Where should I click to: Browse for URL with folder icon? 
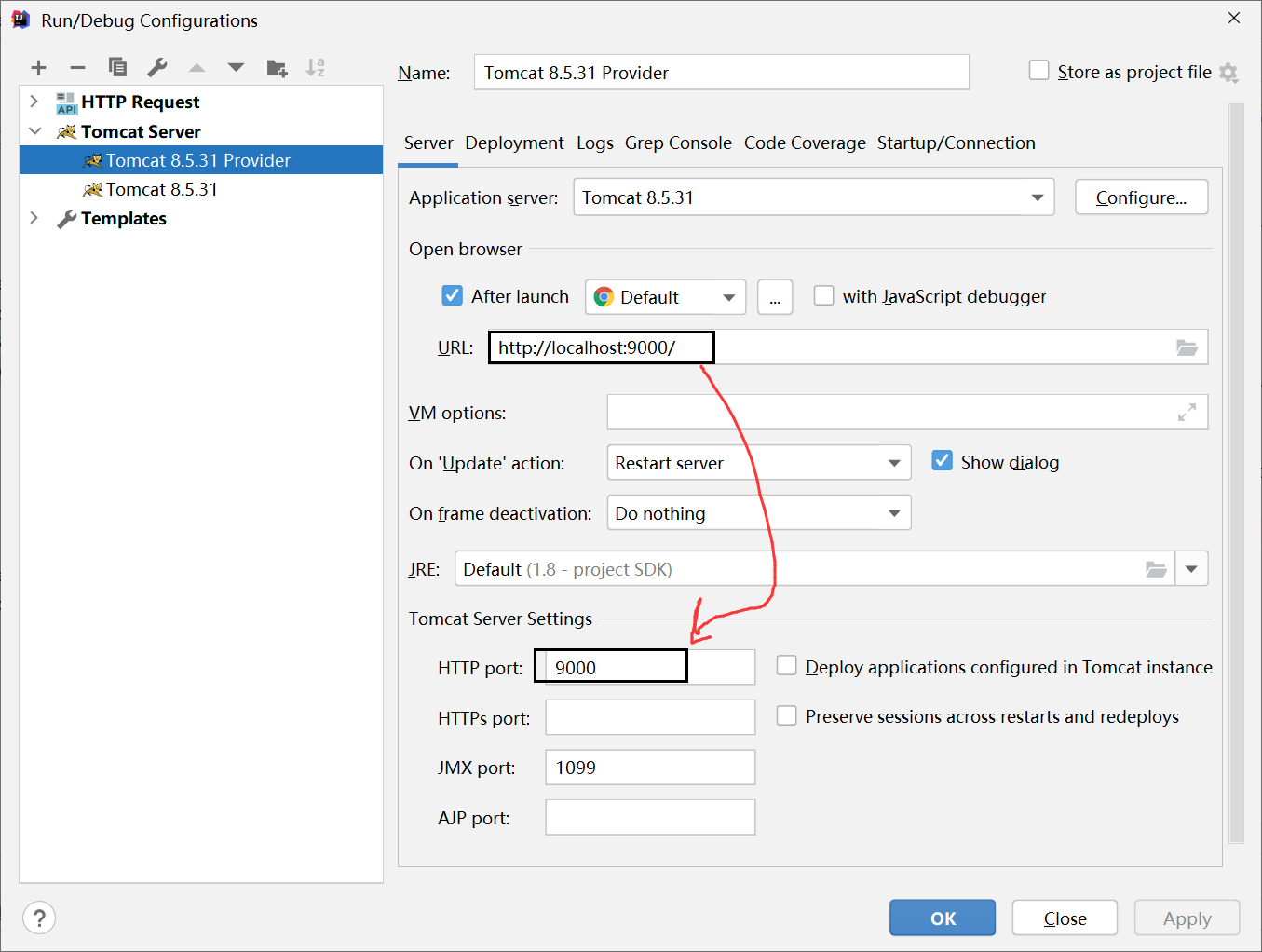point(1187,347)
